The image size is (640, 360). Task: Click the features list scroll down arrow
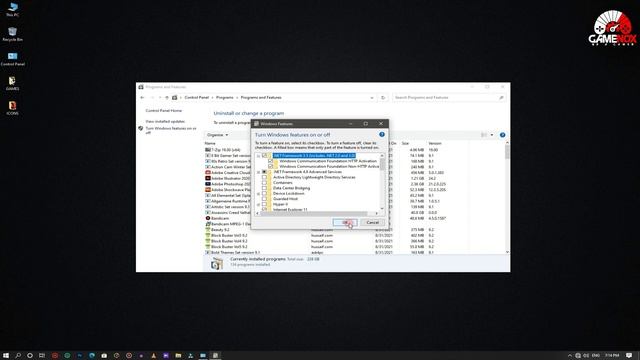click(382, 208)
